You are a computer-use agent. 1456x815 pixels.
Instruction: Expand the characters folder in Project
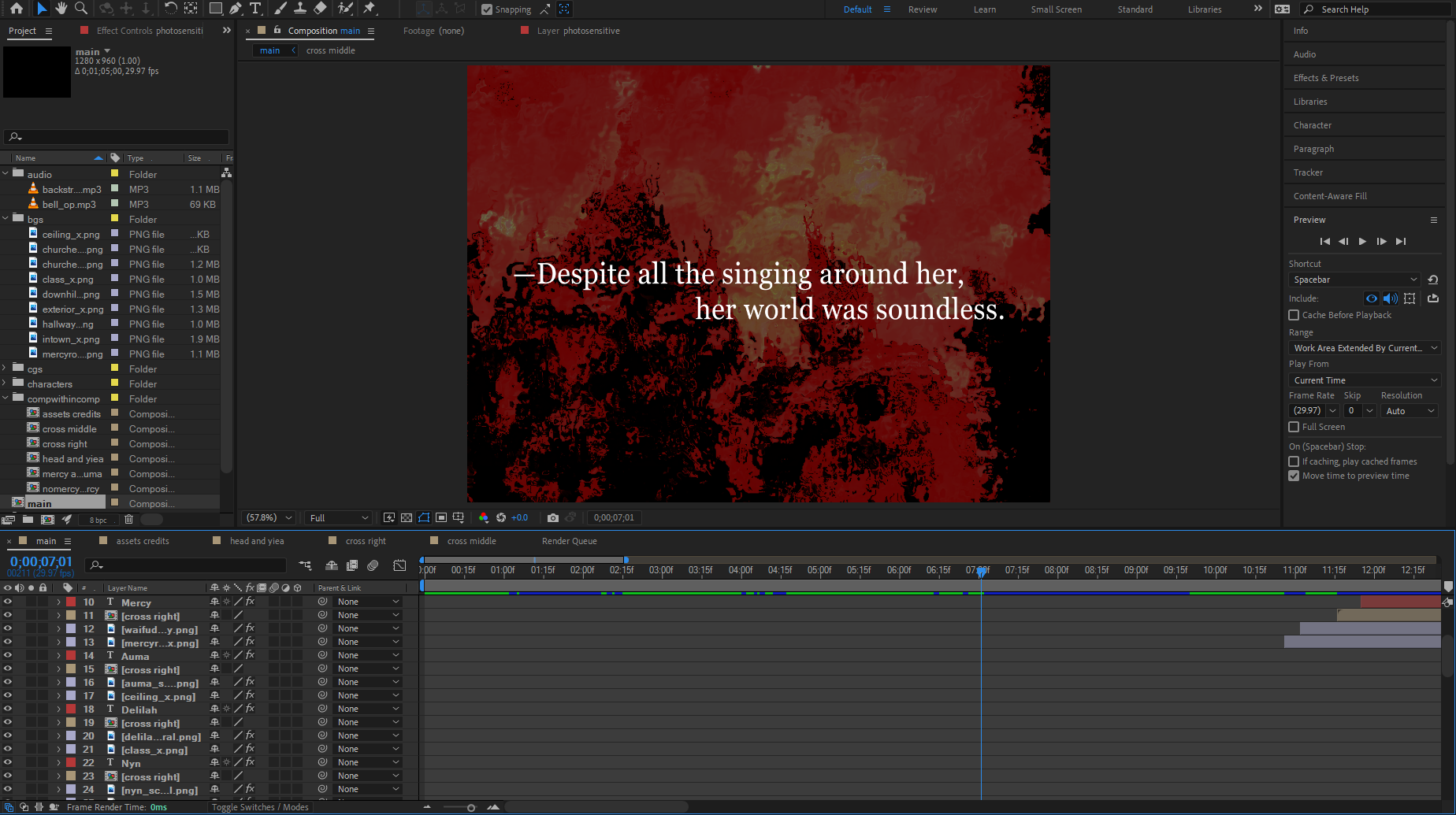[x=6, y=383]
